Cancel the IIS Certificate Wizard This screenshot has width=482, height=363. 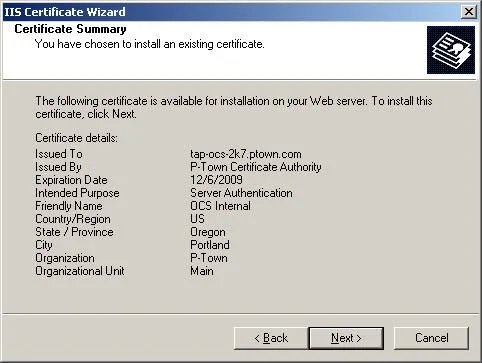(x=431, y=338)
